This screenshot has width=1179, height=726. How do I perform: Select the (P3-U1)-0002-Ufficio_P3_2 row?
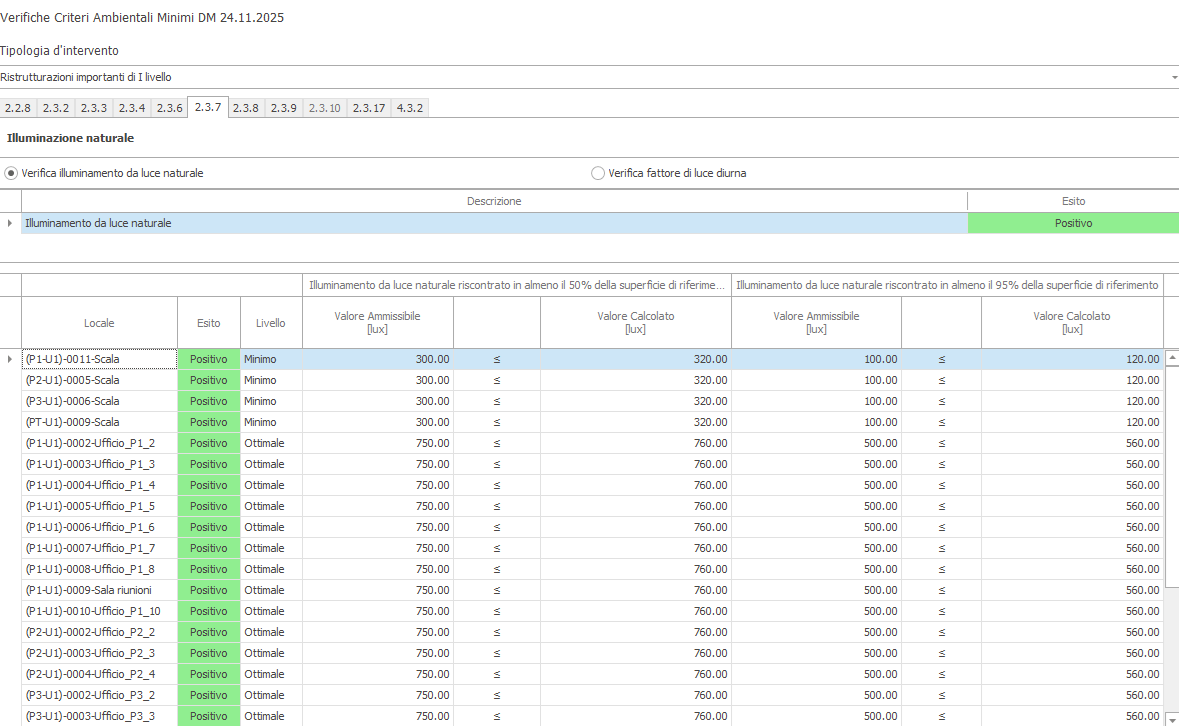(90, 695)
